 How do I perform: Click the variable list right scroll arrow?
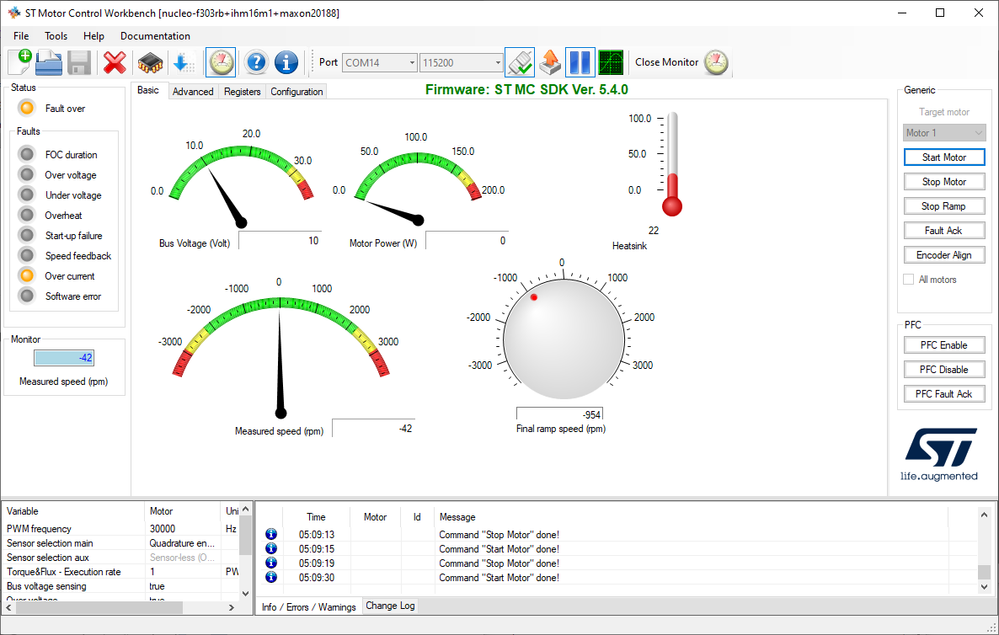pos(231,608)
